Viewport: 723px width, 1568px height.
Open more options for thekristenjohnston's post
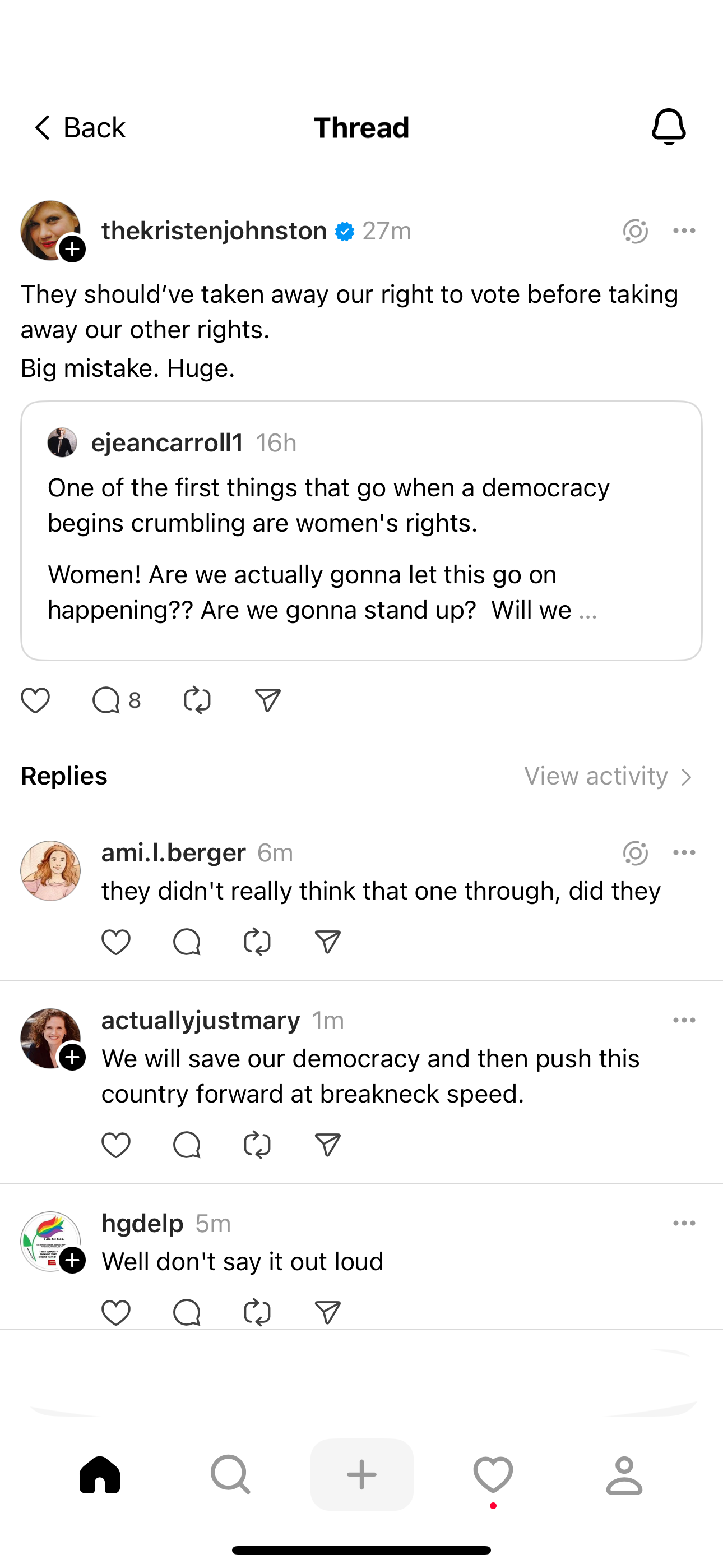(x=684, y=230)
